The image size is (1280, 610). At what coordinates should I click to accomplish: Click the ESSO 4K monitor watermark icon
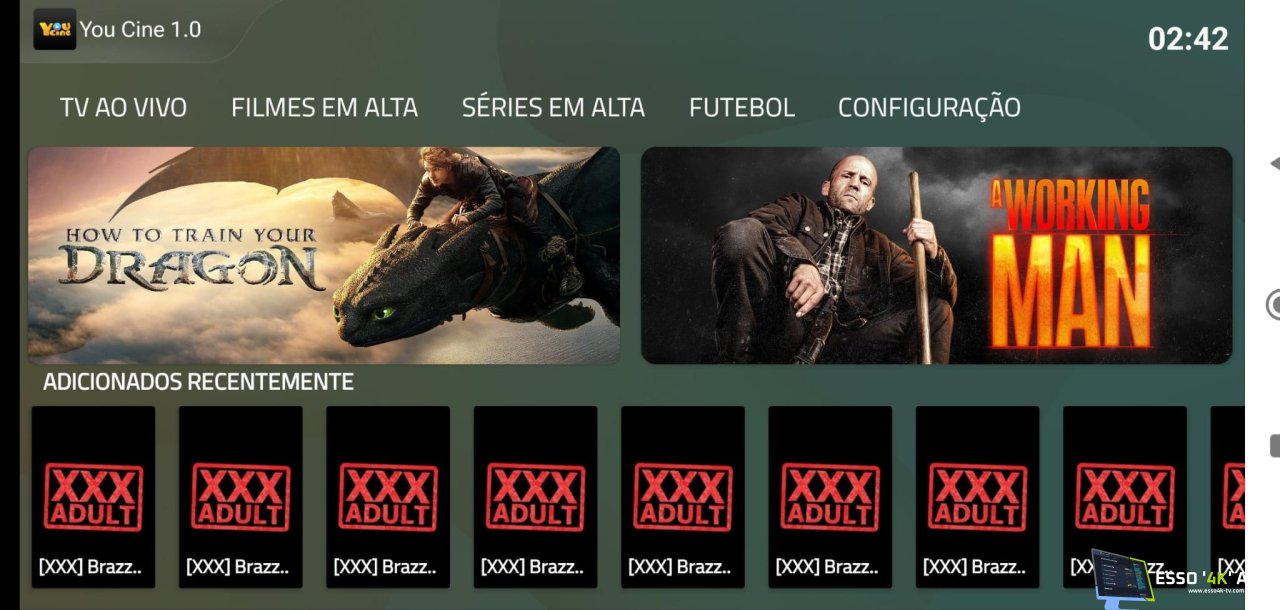coord(1122,575)
